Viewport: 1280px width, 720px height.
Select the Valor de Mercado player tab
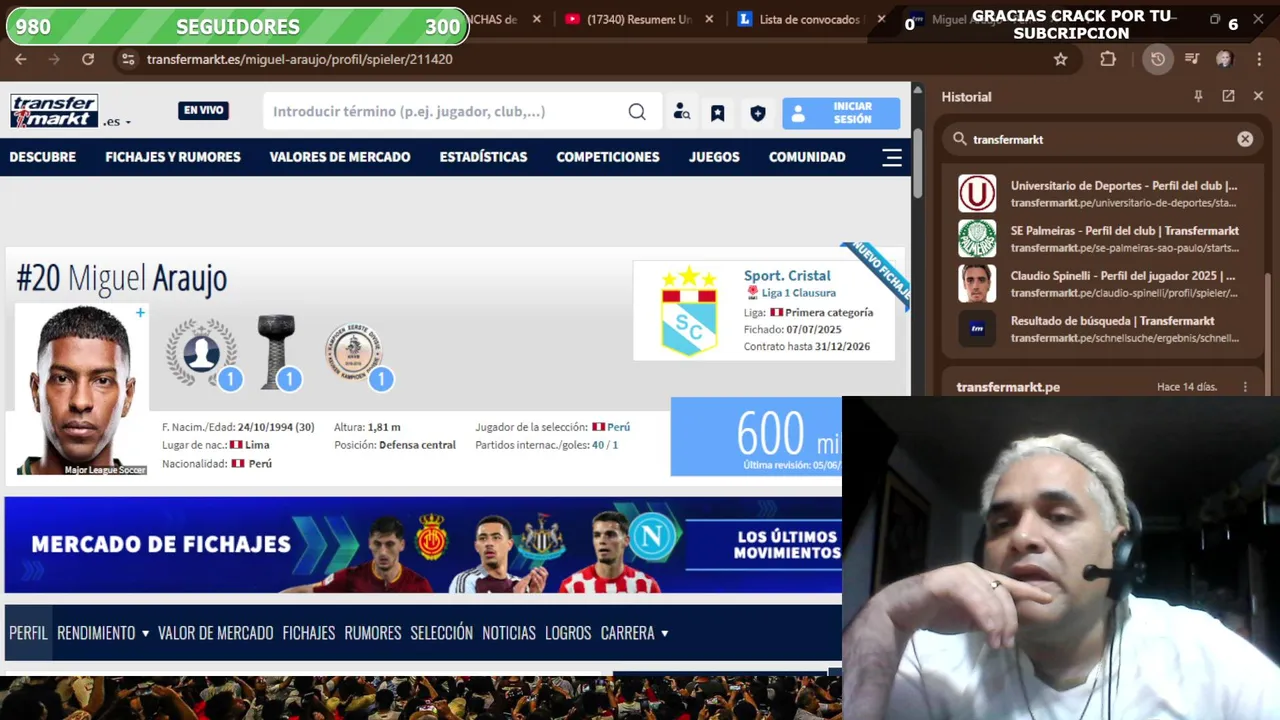[215, 633]
